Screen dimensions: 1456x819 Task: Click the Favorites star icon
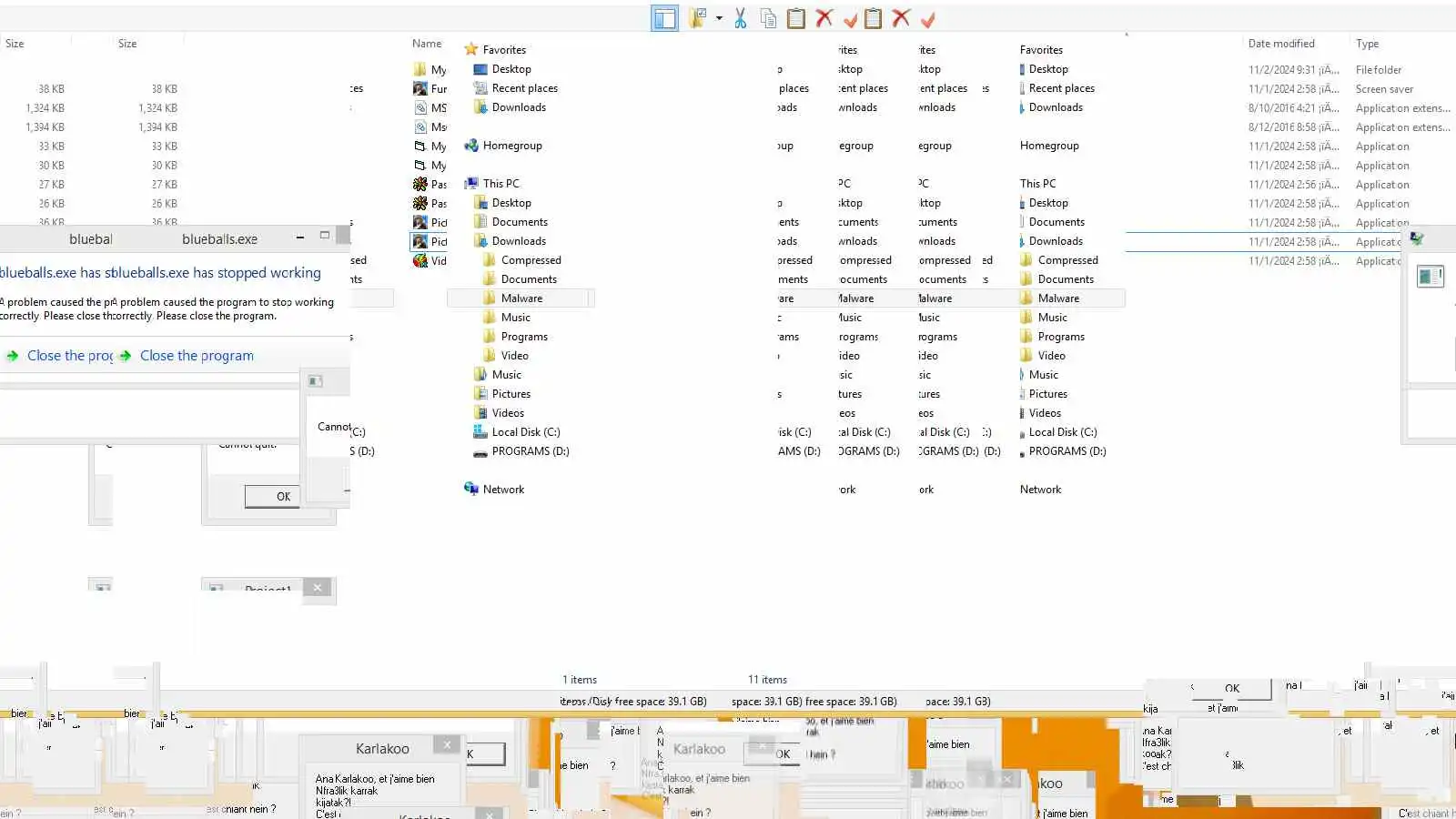tap(470, 49)
